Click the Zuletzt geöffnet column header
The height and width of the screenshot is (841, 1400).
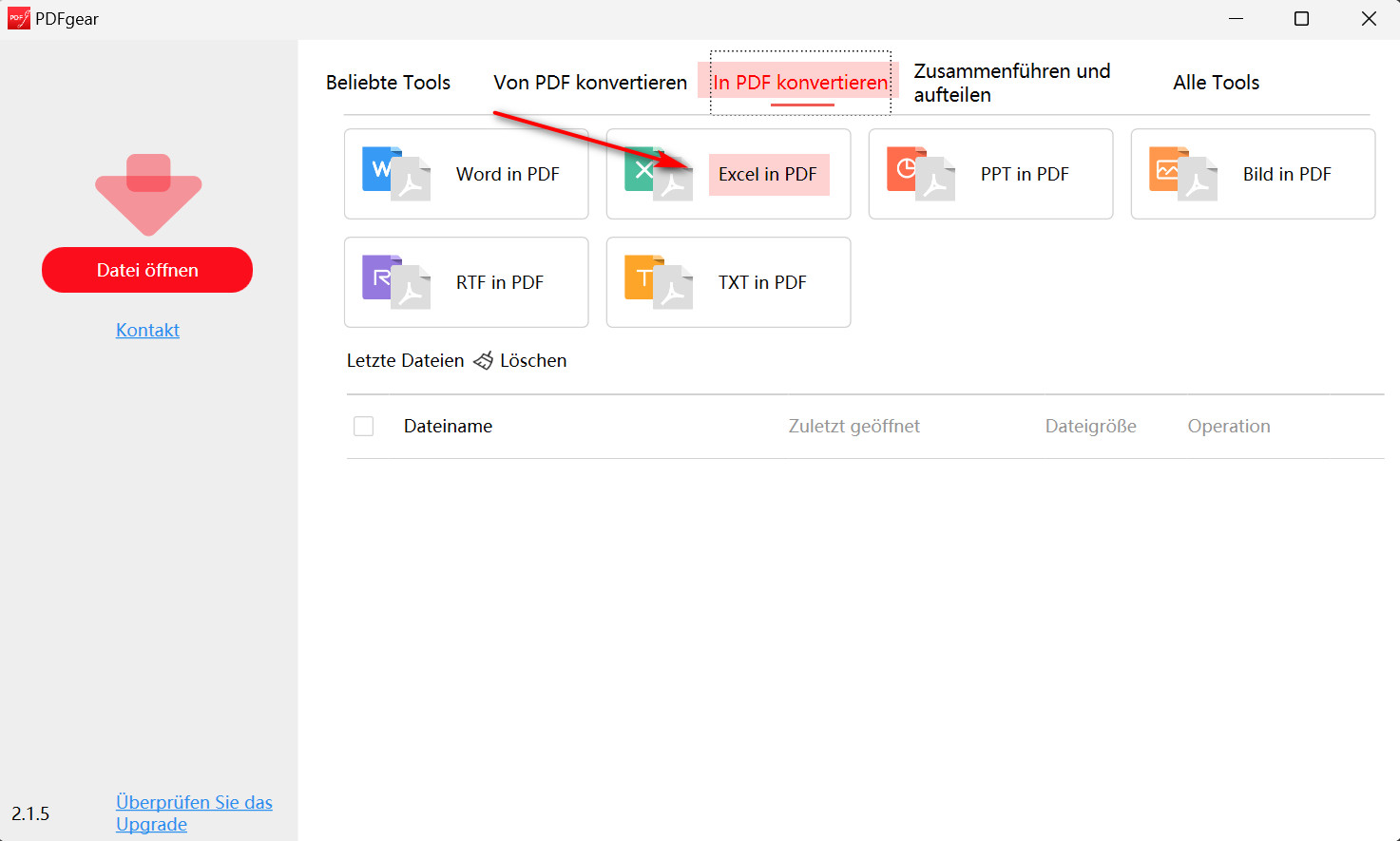coord(853,426)
